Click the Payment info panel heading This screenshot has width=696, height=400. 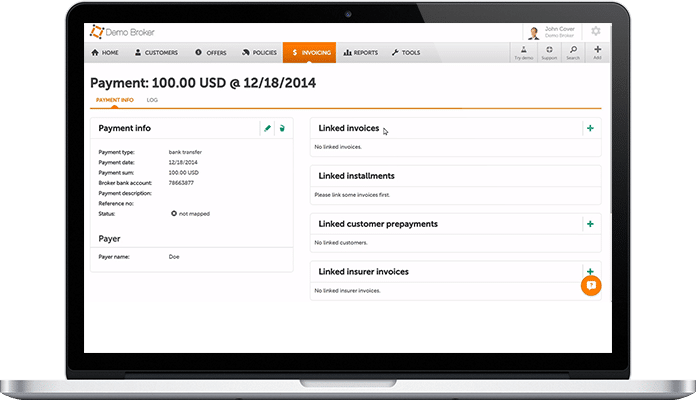[125, 128]
